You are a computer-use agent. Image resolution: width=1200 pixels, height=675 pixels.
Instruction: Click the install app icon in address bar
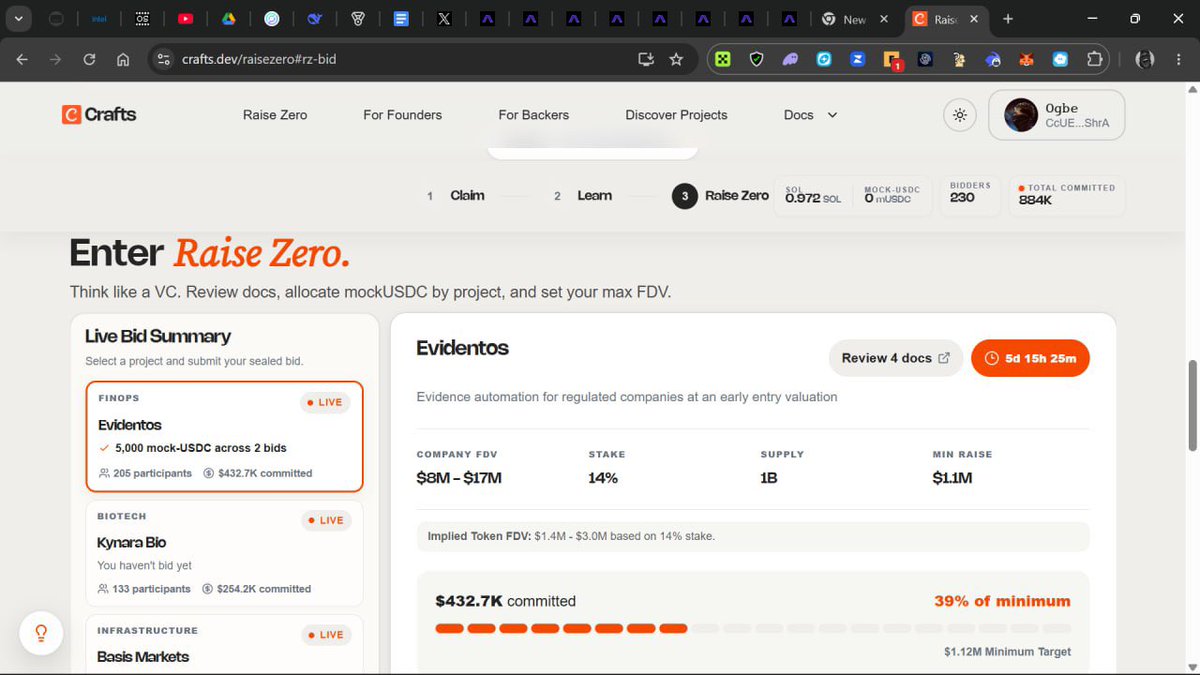[x=646, y=59]
